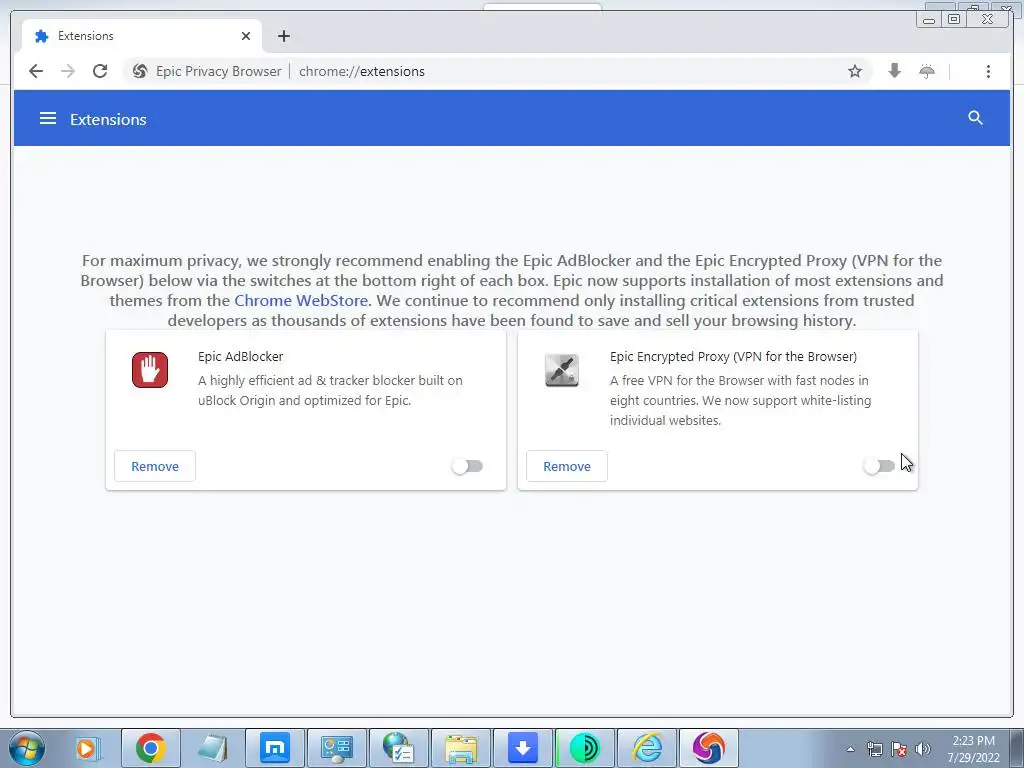The height and width of the screenshot is (768, 1024).
Task: Go back using the browser back arrow
Action: click(36, 71)
